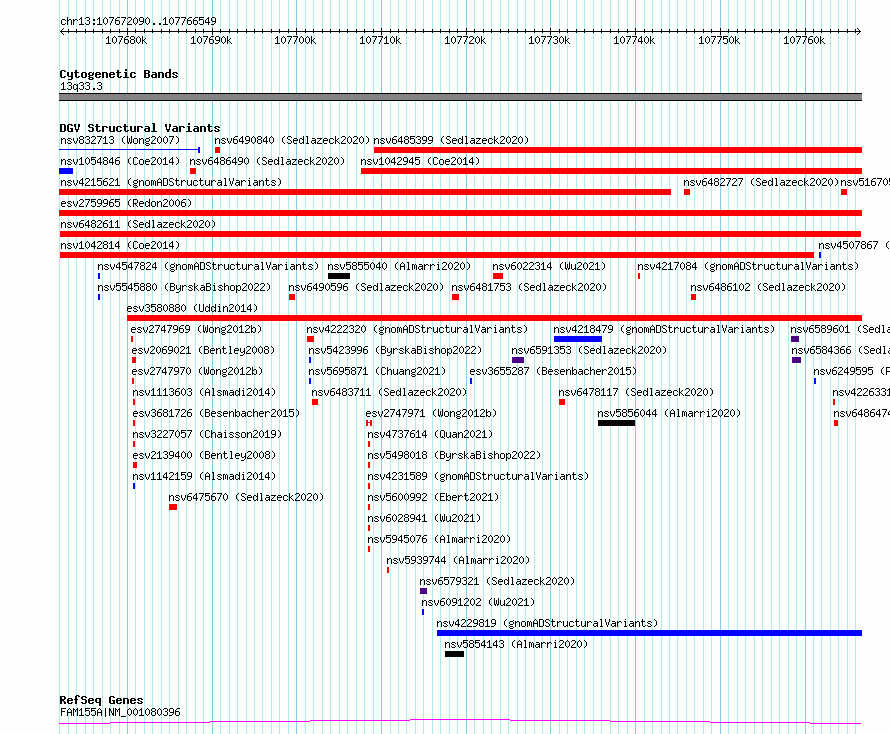Click nsv6486102 (Sedlazeck2020) label
Image resolution: width=890 pixels, height=734 pixels.
point(768,287)
